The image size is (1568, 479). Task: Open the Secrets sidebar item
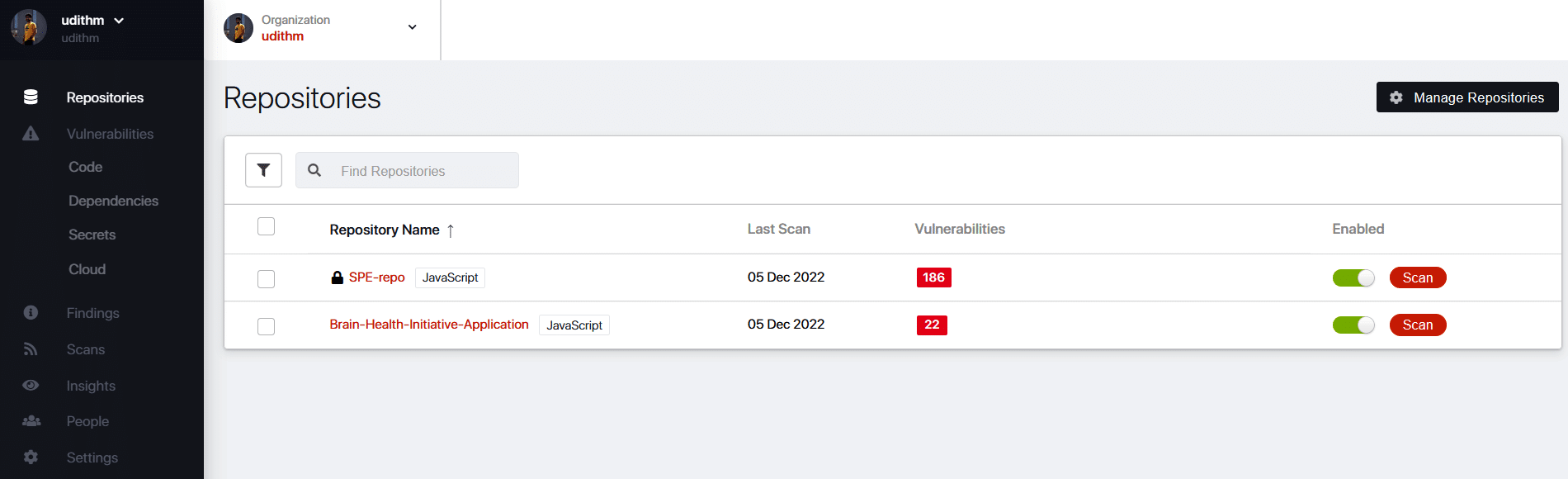point(92,235)
